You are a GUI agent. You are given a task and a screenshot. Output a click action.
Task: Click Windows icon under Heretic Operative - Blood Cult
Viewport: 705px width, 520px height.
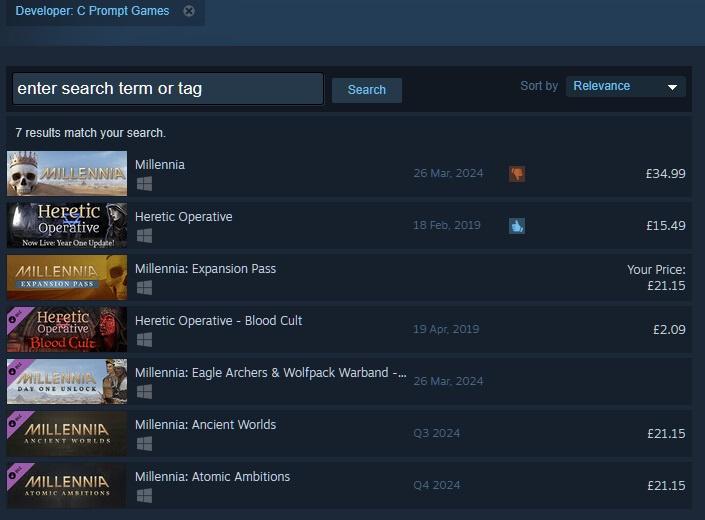tap(144, 340)
